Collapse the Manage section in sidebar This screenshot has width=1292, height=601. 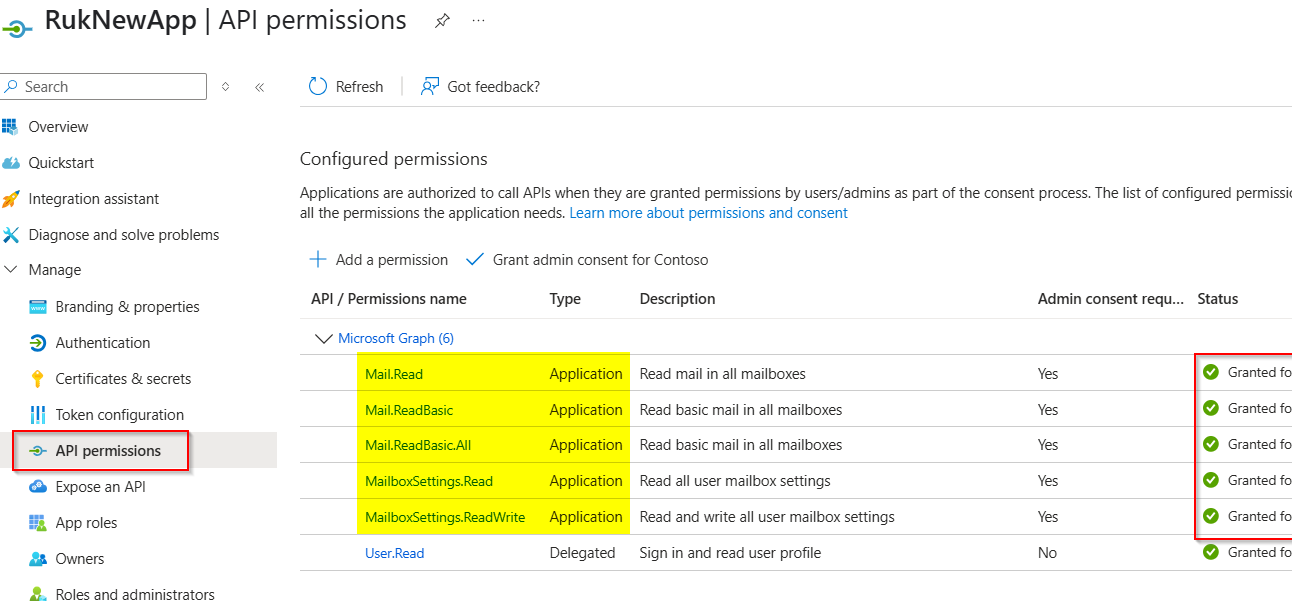point(11,270)
